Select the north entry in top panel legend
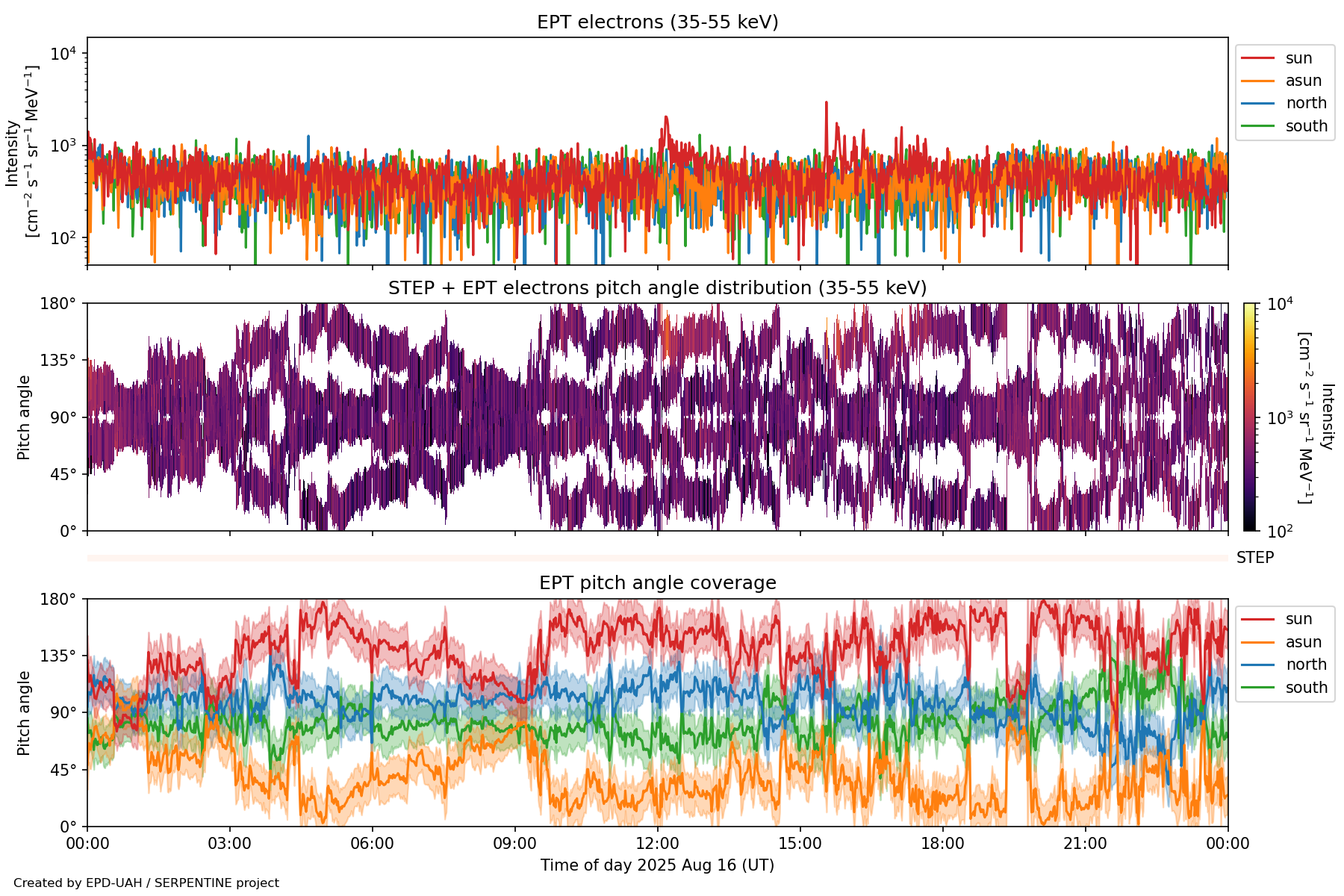 pyautogui.click(x=1305, y=103)
